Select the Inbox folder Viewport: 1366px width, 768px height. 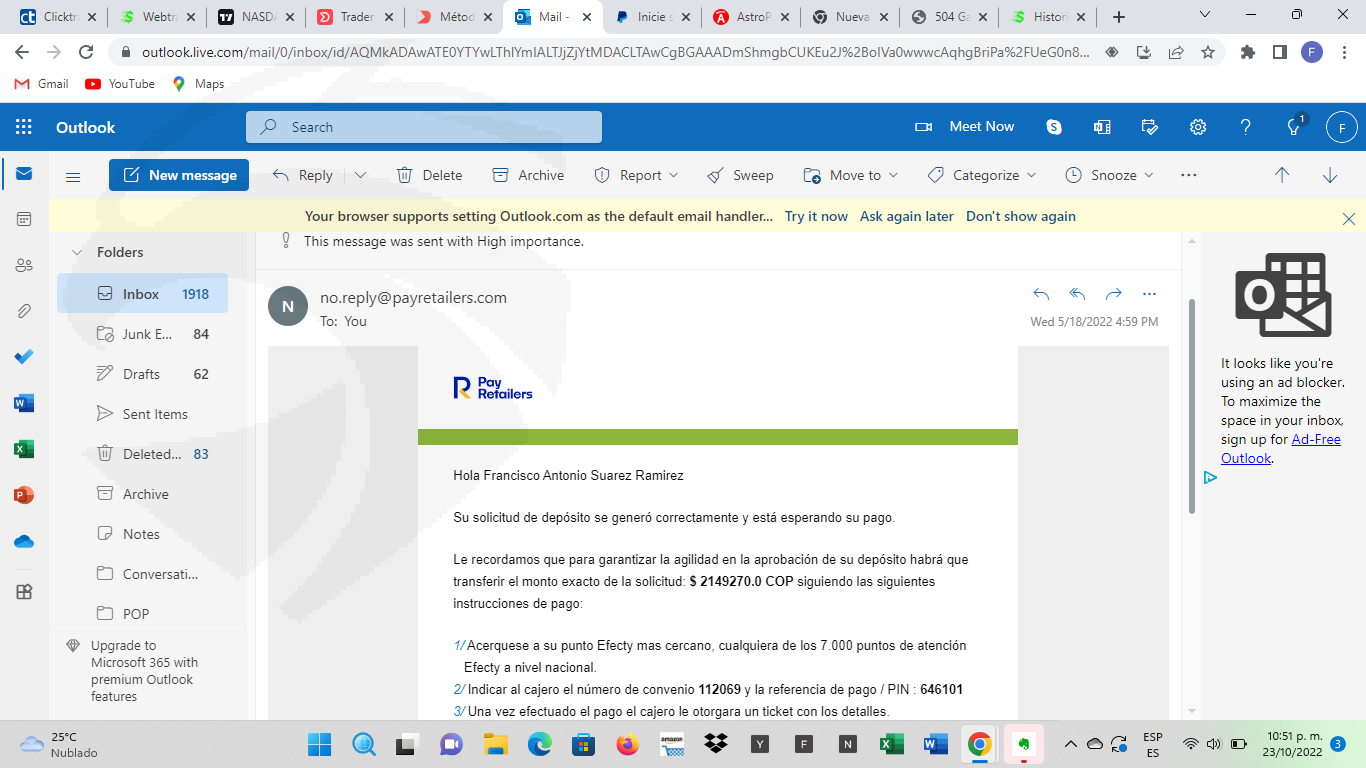pos(142,294)
